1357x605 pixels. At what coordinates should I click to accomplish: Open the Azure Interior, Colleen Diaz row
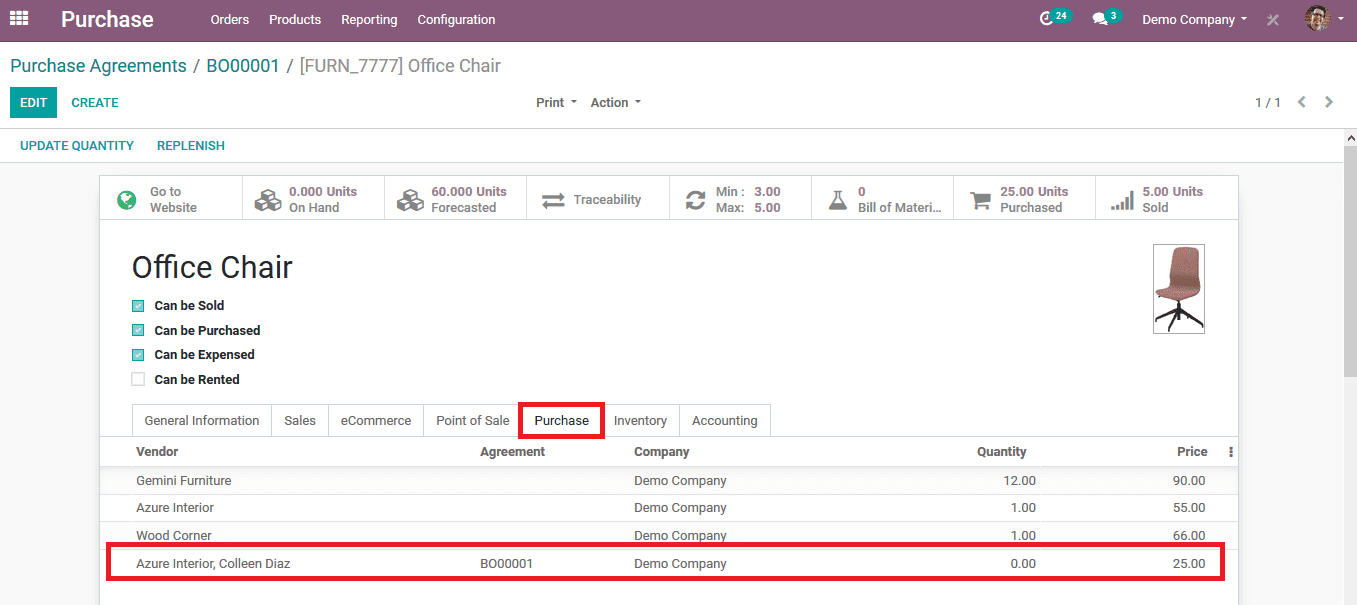668,563
